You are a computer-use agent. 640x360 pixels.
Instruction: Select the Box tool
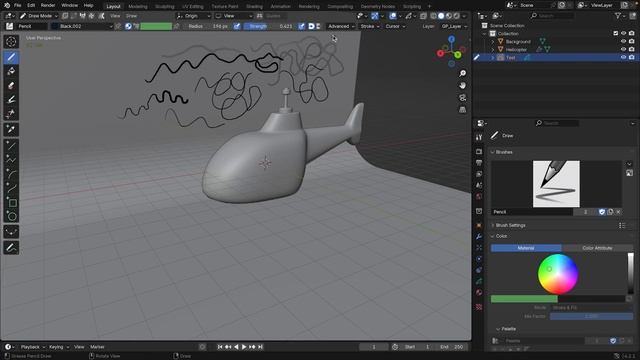[x=11, y=202]
